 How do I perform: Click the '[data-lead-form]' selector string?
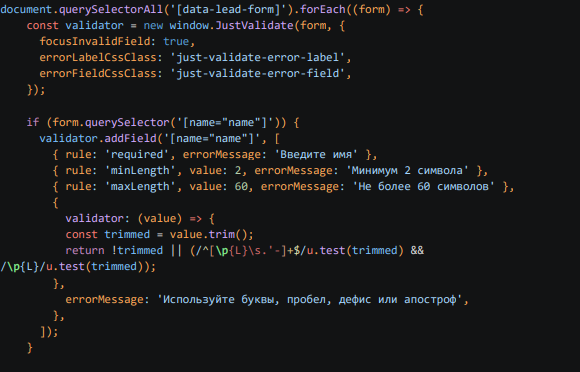[228, 9]
